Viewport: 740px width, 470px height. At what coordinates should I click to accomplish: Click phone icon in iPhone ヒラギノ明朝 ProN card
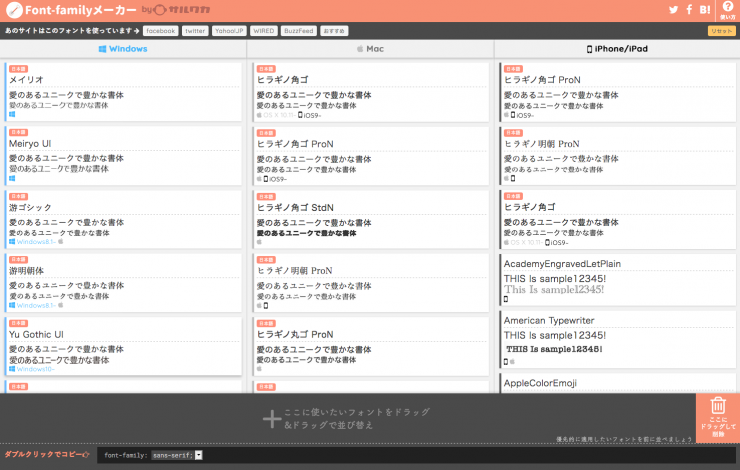coord(513,178)
